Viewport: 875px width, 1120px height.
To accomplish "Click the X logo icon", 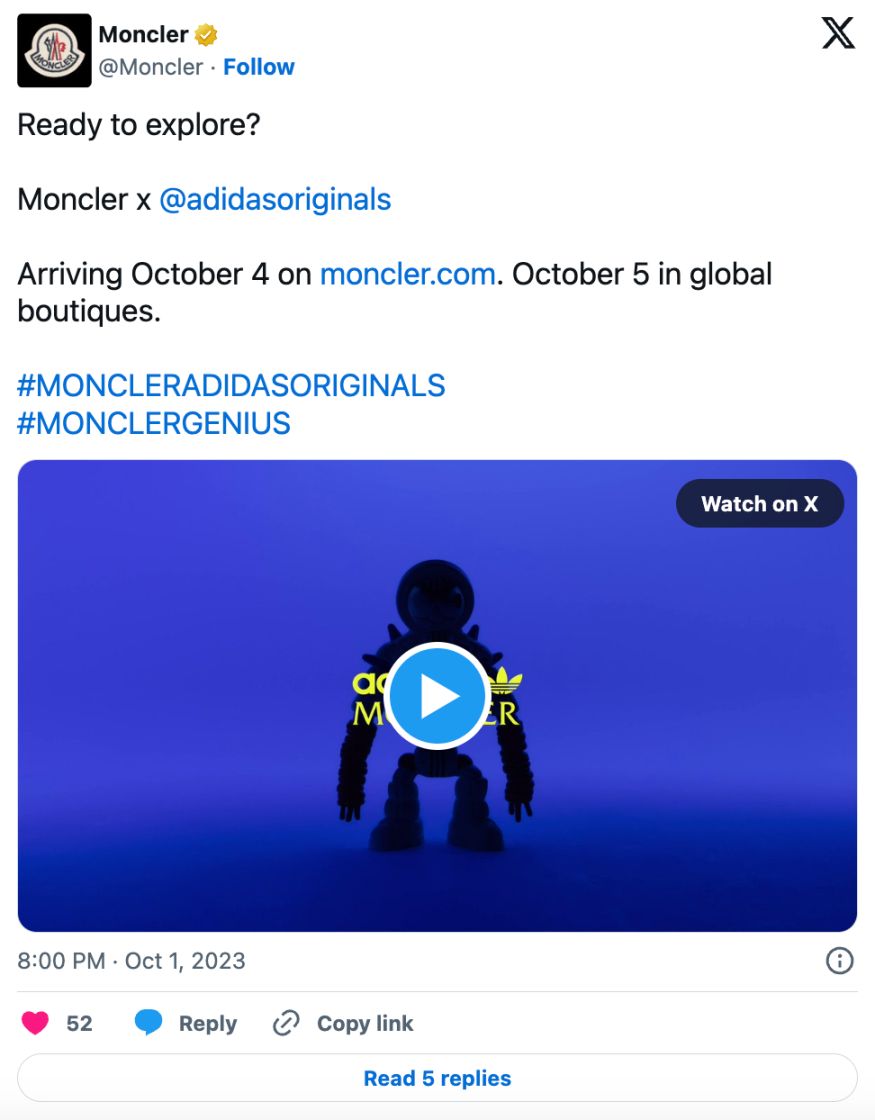I will (x=837, y=33).
